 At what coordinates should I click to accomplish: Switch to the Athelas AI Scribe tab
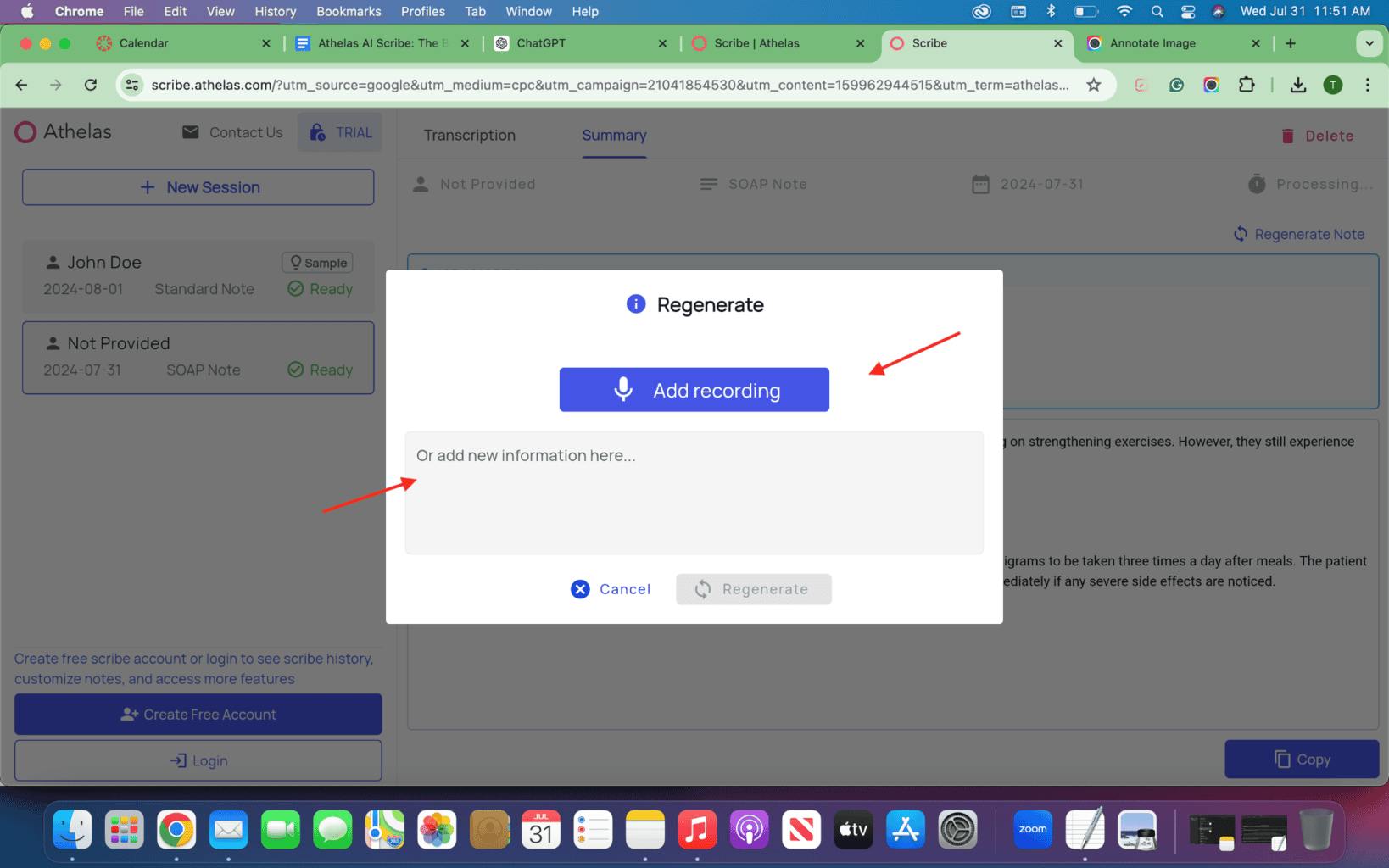tap(382, 43)
